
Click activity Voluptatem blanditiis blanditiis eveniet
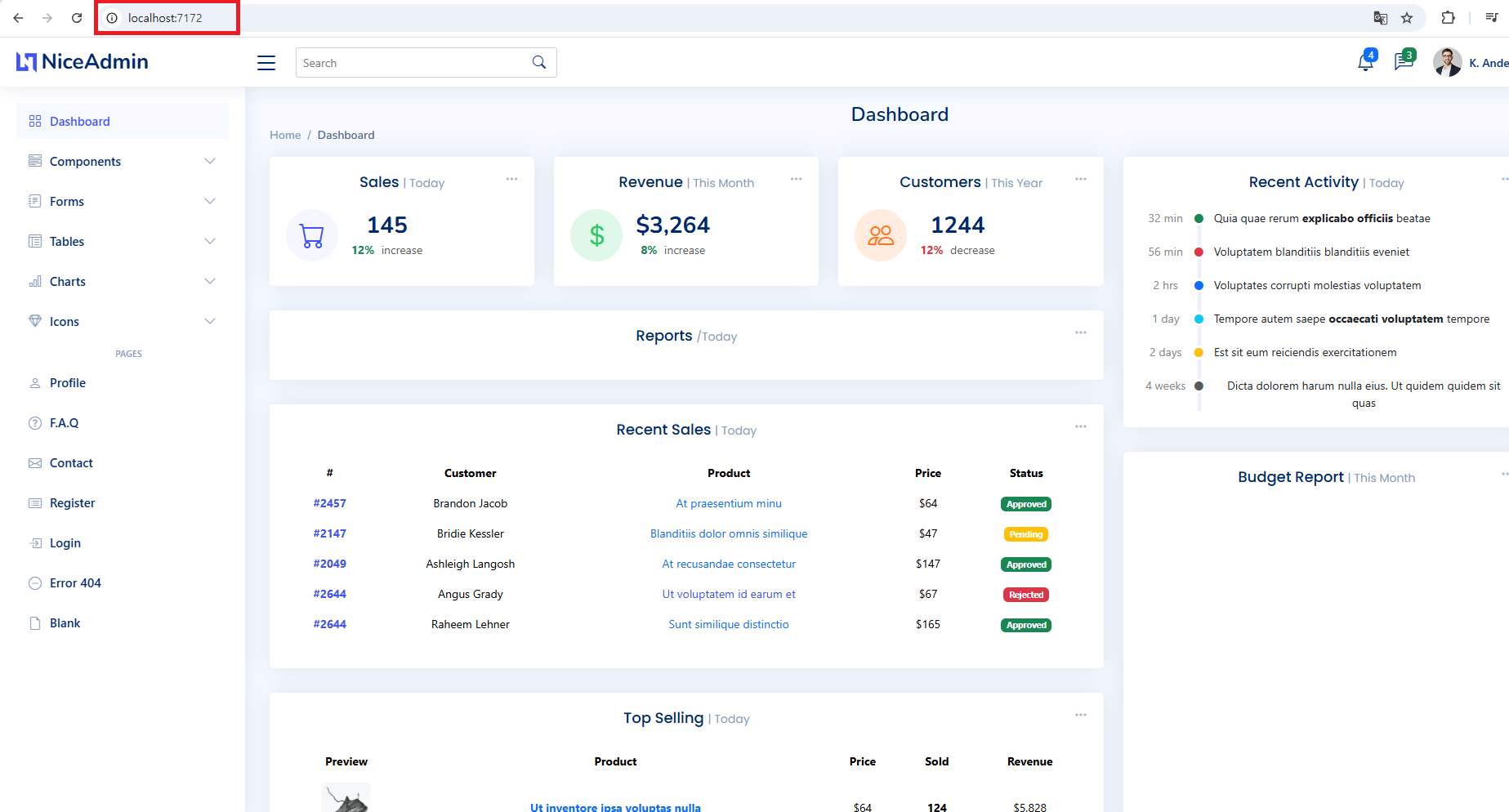point(1311,252)
